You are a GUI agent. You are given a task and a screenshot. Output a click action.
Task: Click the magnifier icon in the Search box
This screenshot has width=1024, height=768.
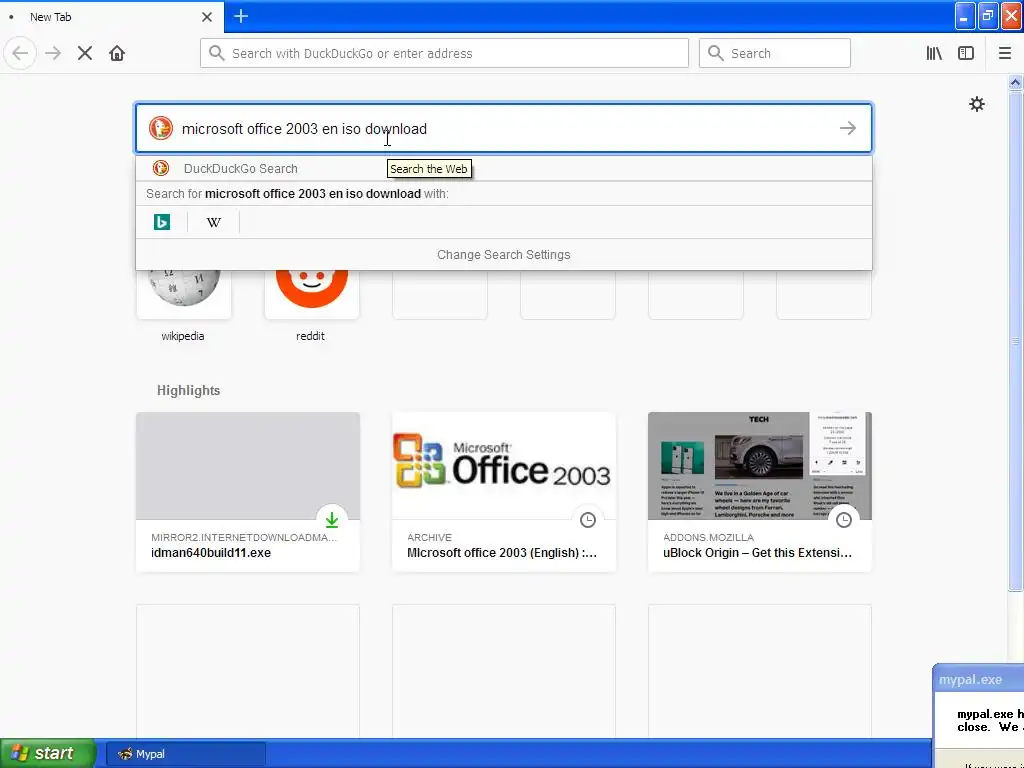(x=716, y=53)
